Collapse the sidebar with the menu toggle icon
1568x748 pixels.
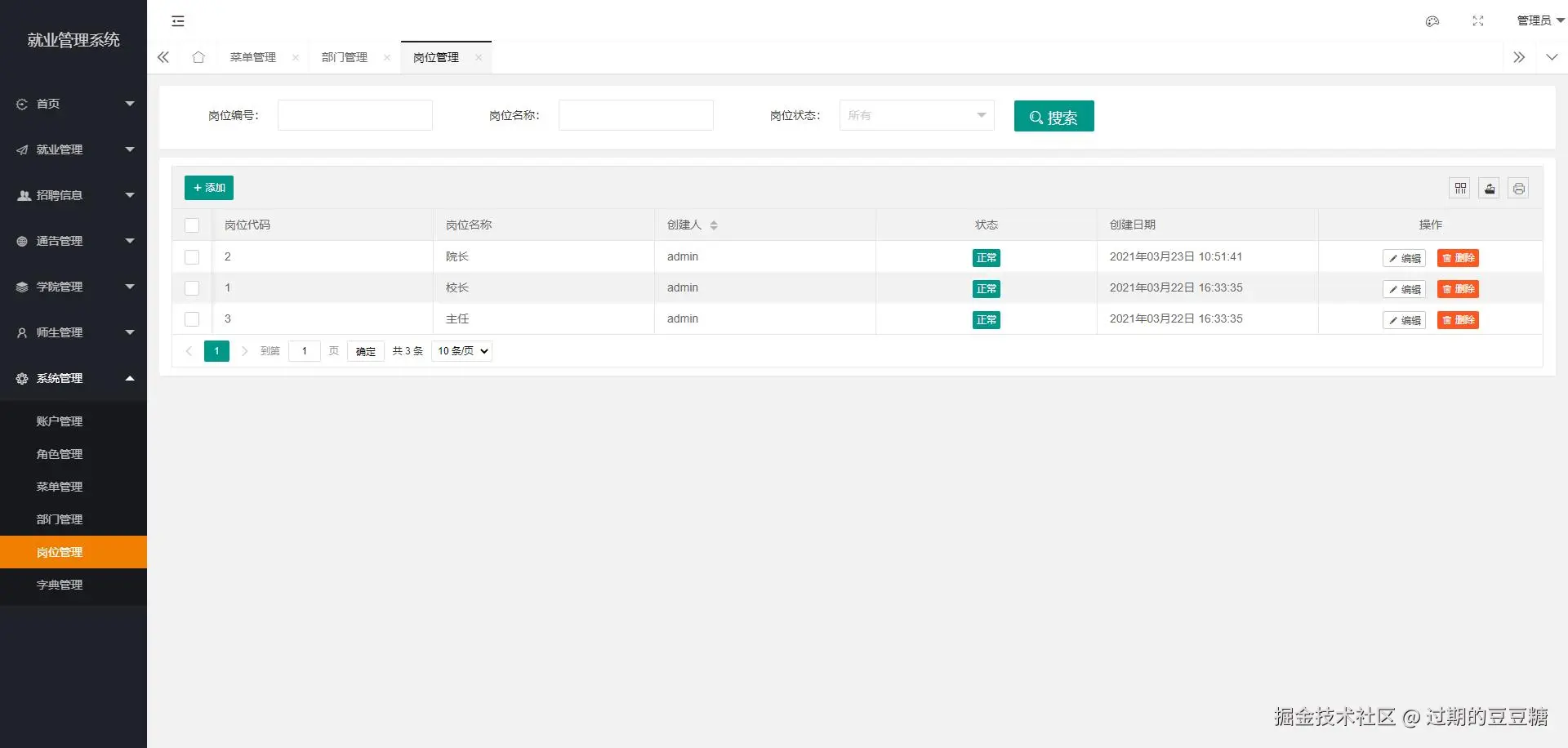click(178, 21)
